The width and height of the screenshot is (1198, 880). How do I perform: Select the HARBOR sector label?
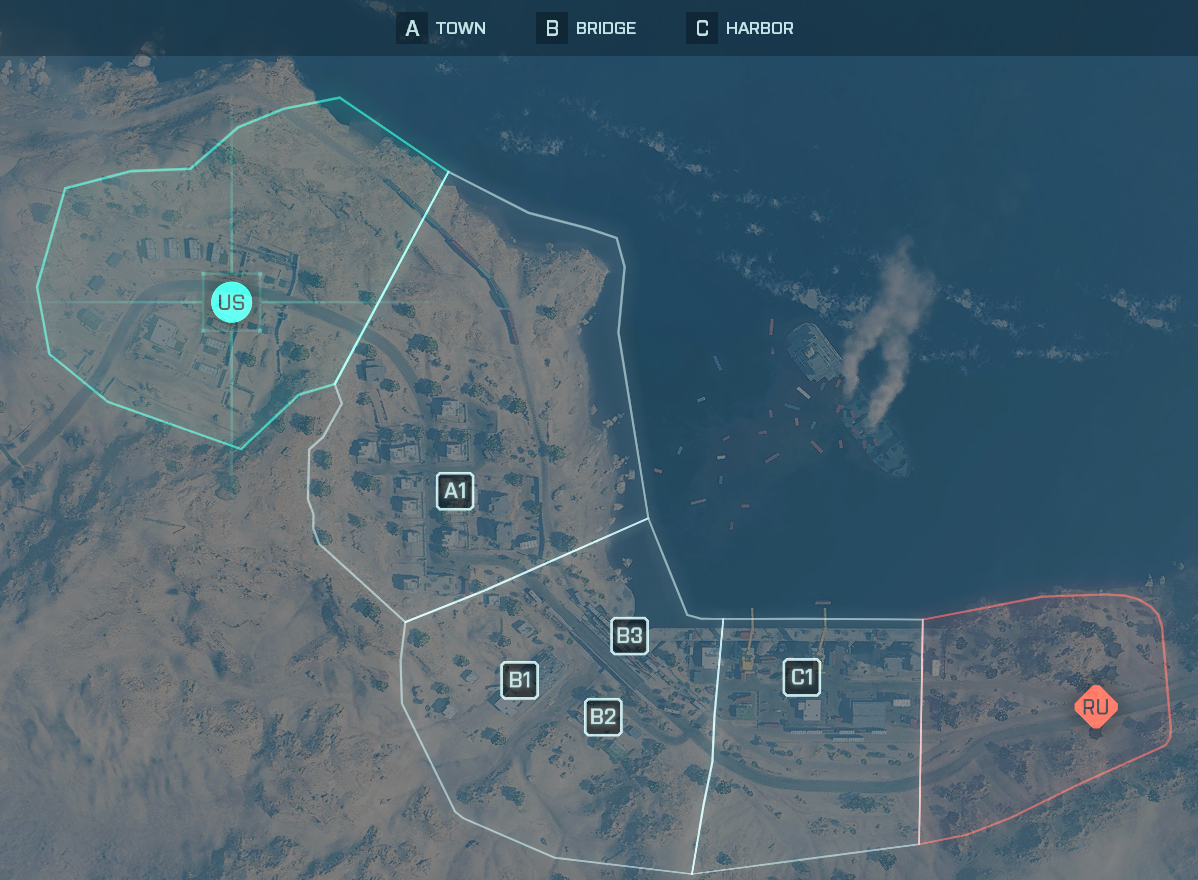coord(760,28)
